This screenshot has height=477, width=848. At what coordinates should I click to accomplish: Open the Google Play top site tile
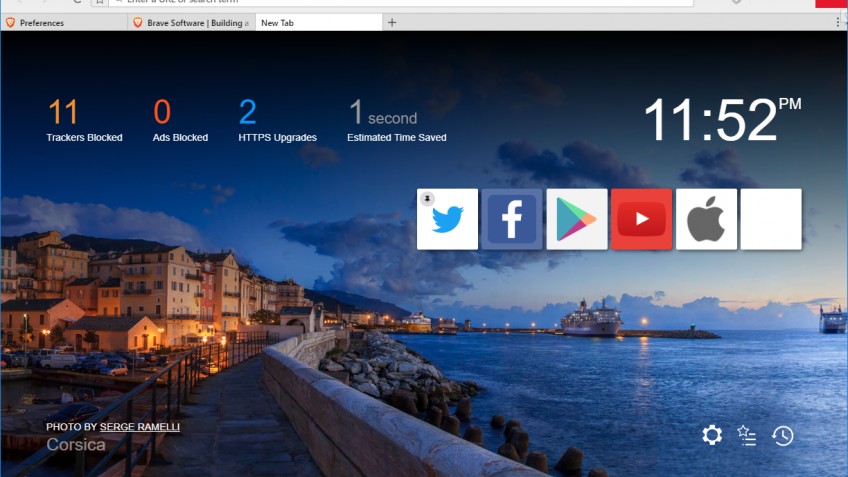coord(577,219)
